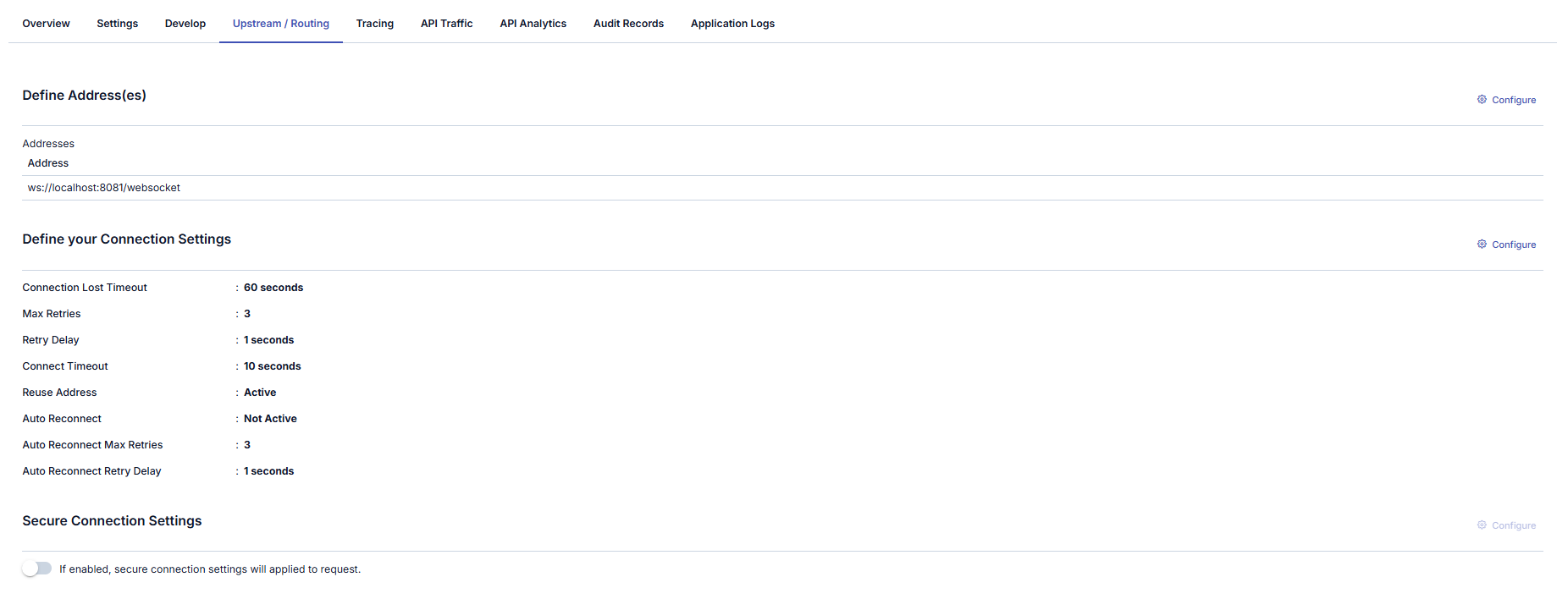Open the Overview tab
The width and height of the screenshot is (1568, 599).
pyautogui.click(x=46, y=24)
